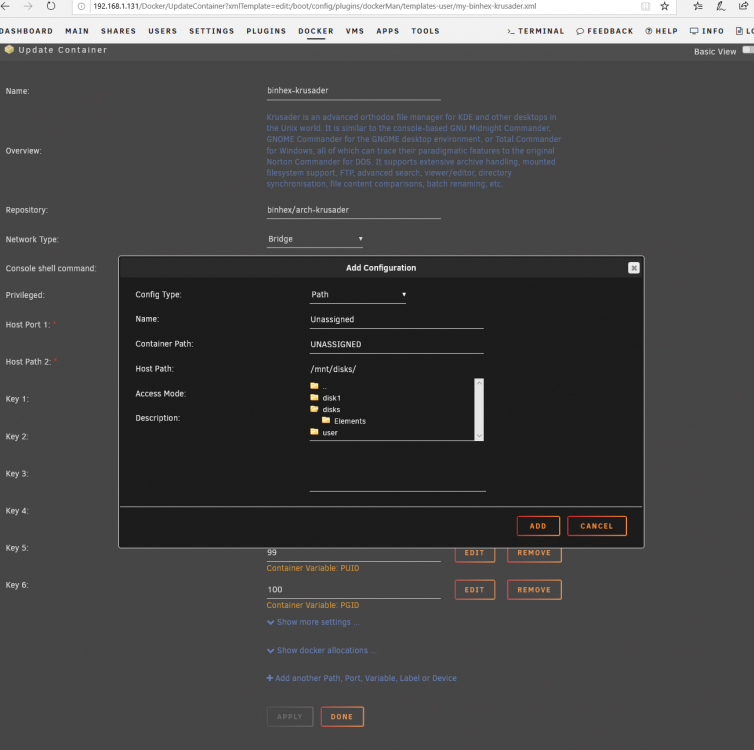Open the Settings tab
Screen dimensions: 754x750
click(x=212, y=31)
